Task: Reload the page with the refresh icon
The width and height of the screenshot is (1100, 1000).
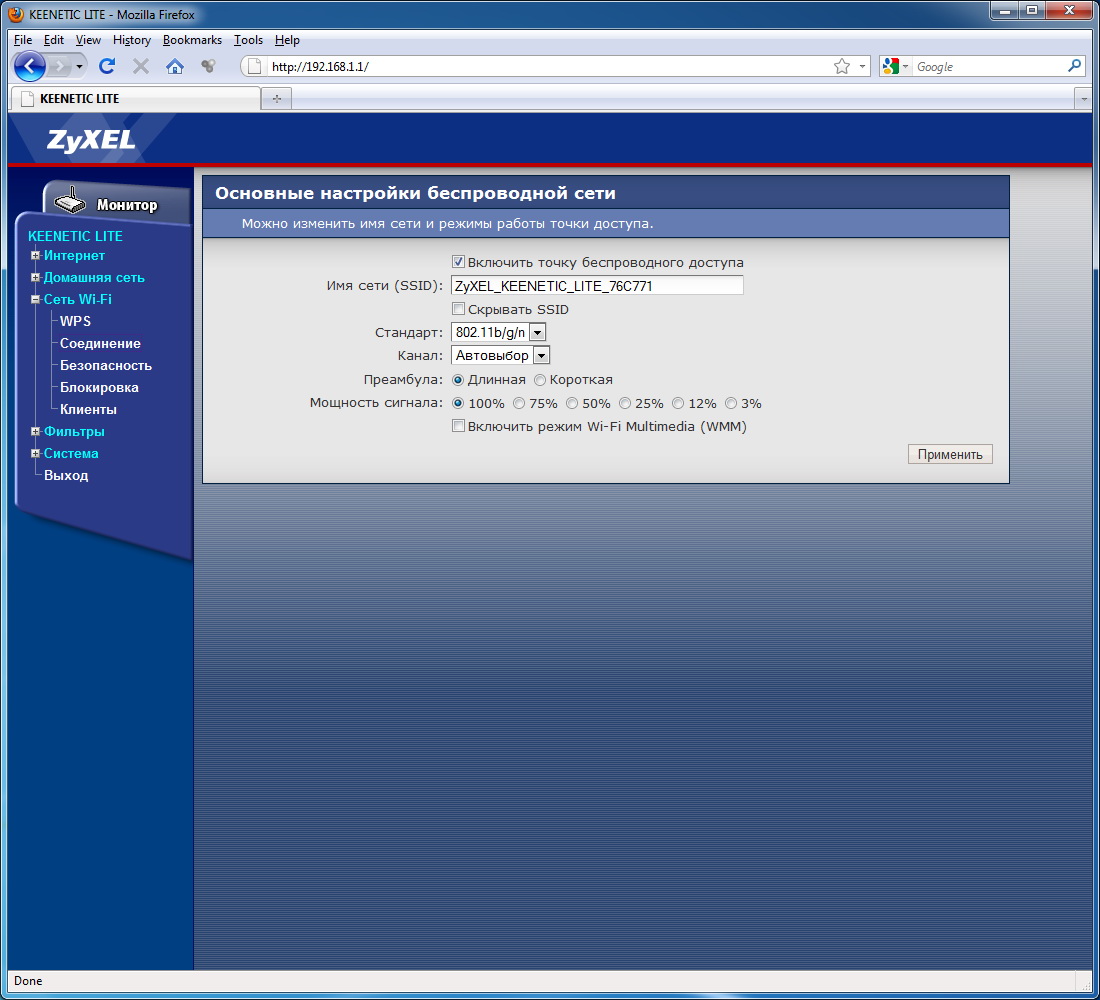Action: tap(107, 67)
